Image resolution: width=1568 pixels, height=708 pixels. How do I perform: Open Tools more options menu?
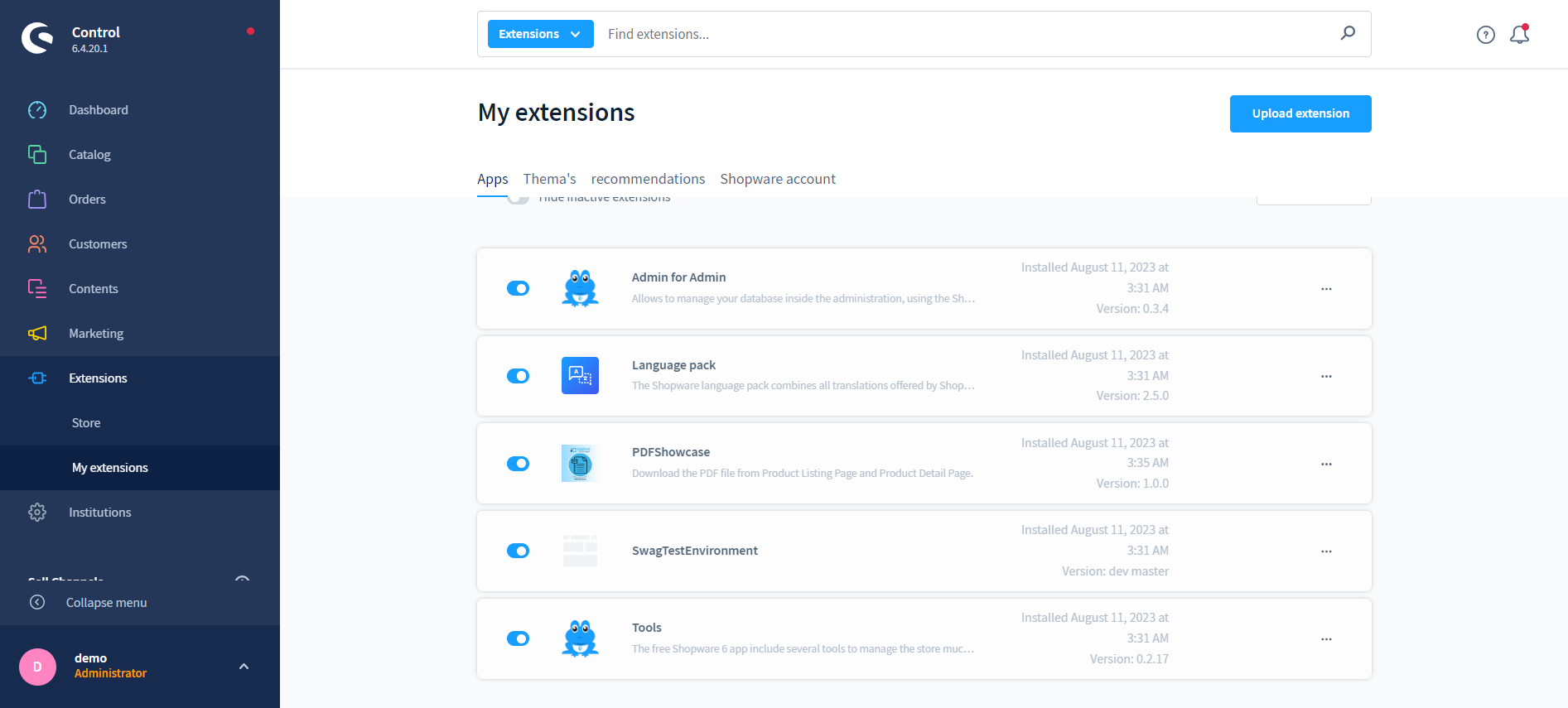(x=1326, y=639)
